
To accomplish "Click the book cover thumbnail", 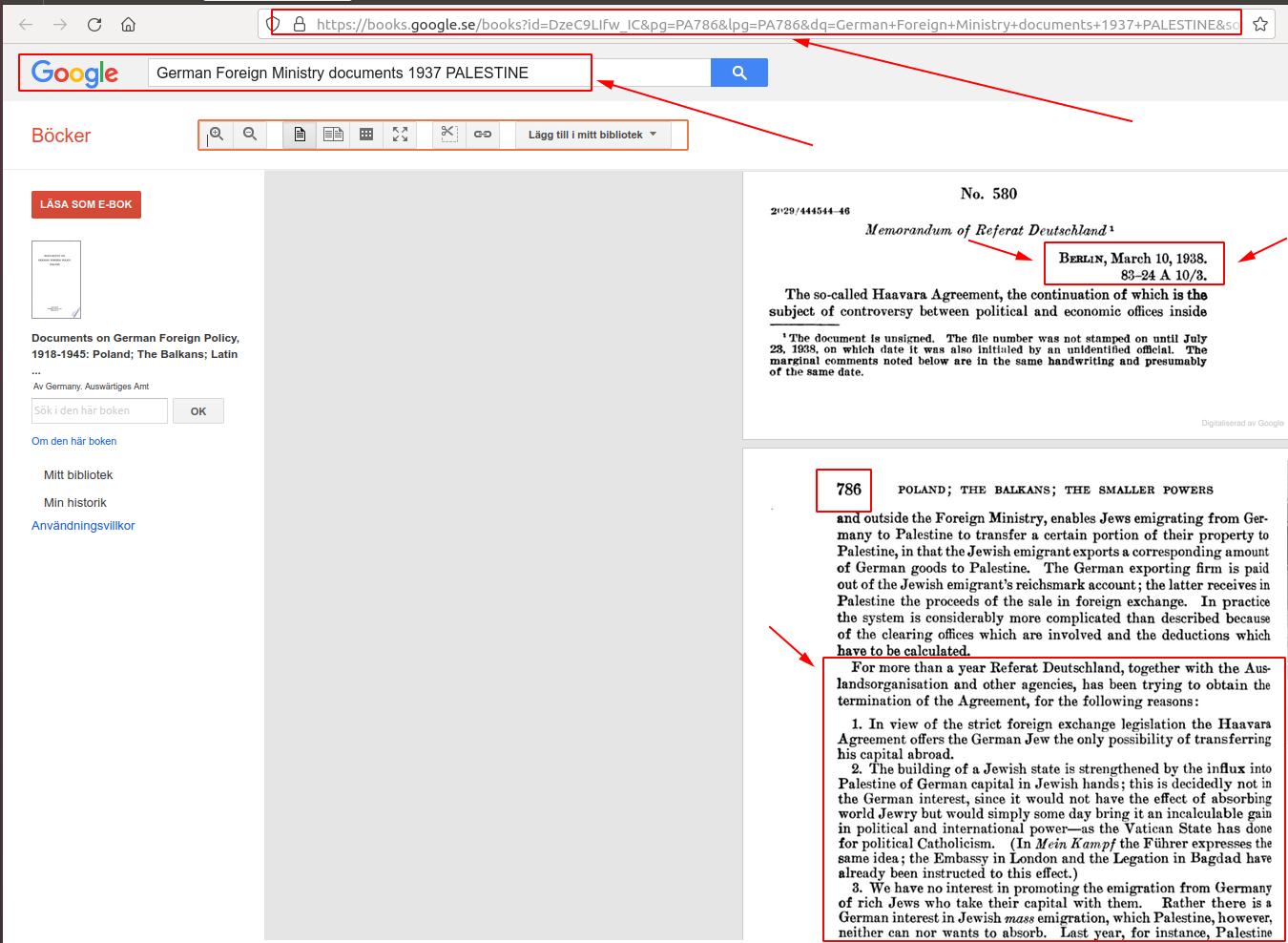I will (56, 280).
